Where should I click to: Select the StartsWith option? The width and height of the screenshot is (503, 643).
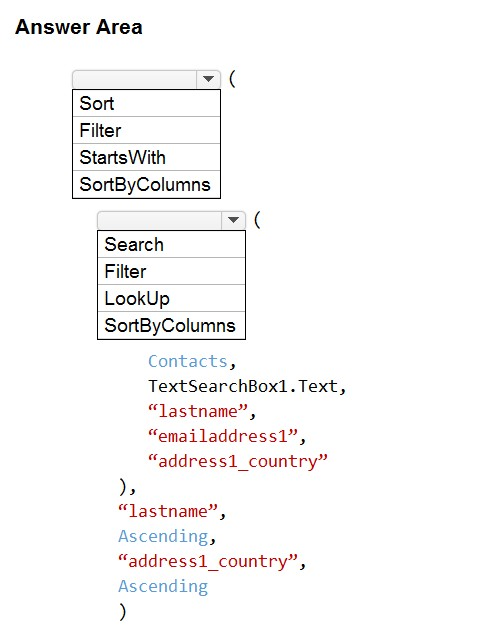coord(146,157)
